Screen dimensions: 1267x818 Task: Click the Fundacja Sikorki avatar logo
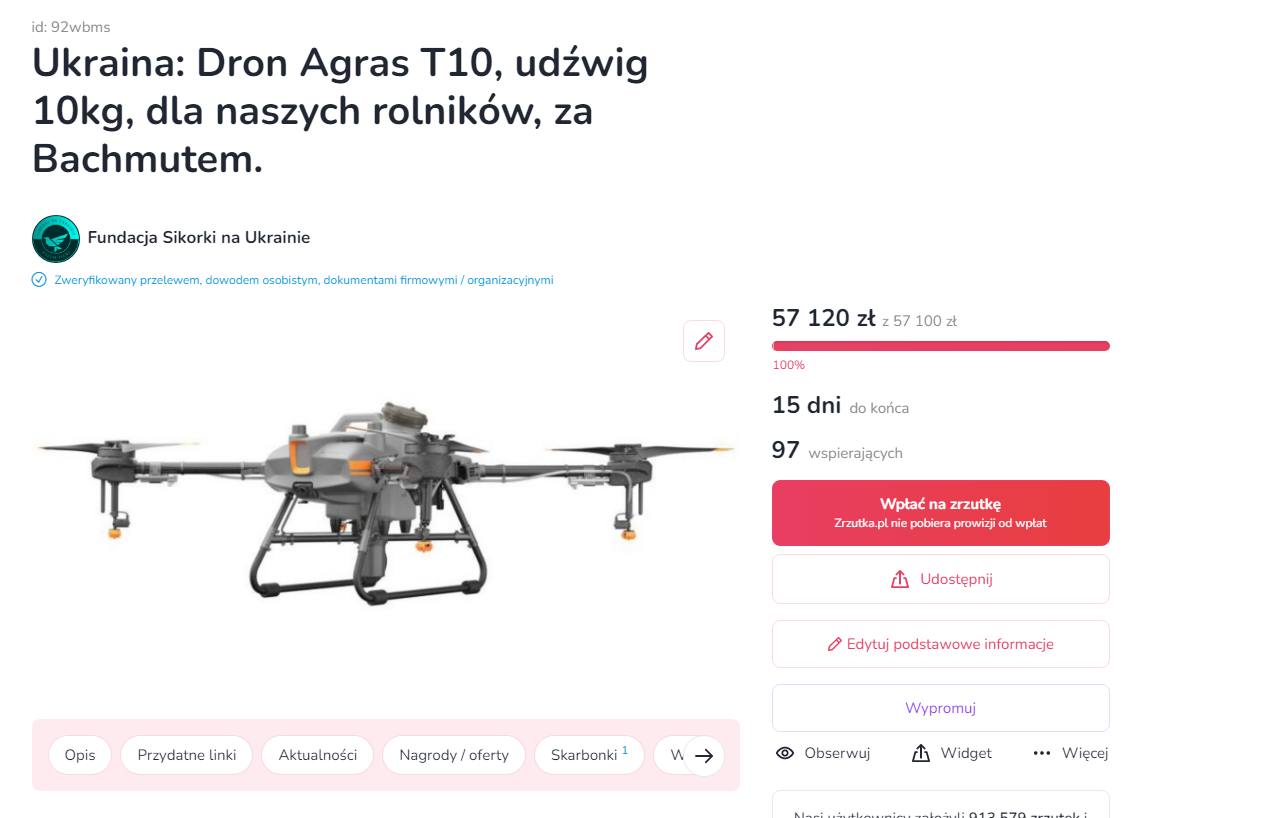56,238
